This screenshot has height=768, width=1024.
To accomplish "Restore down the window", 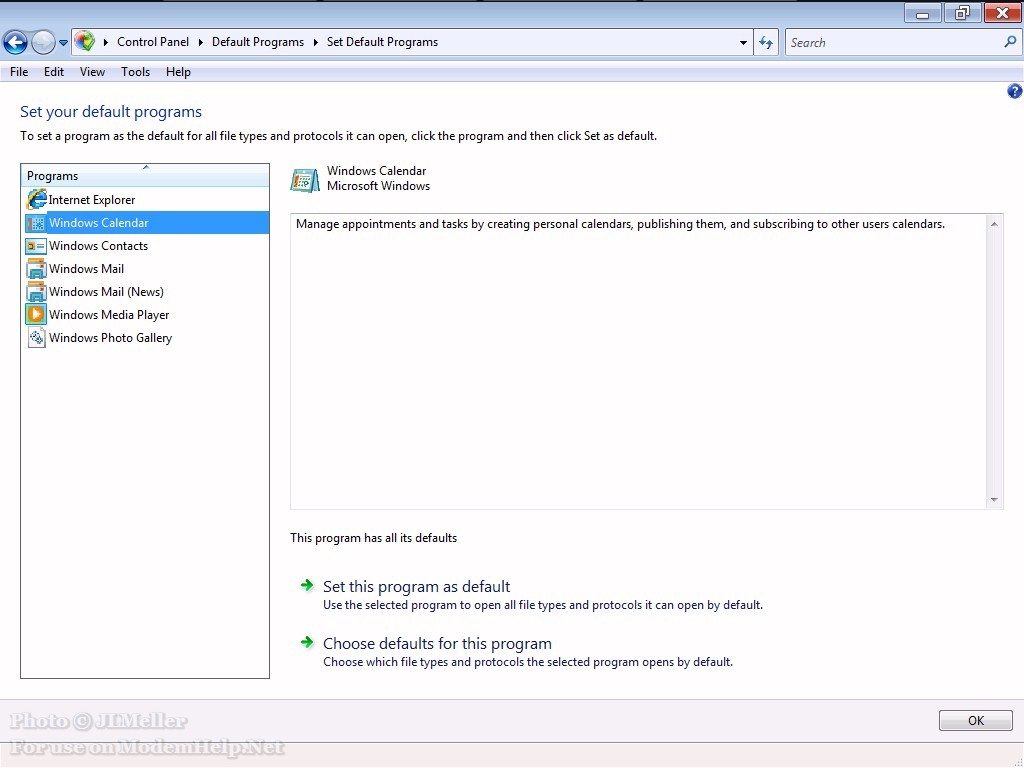I will click(x=962, y=13).
